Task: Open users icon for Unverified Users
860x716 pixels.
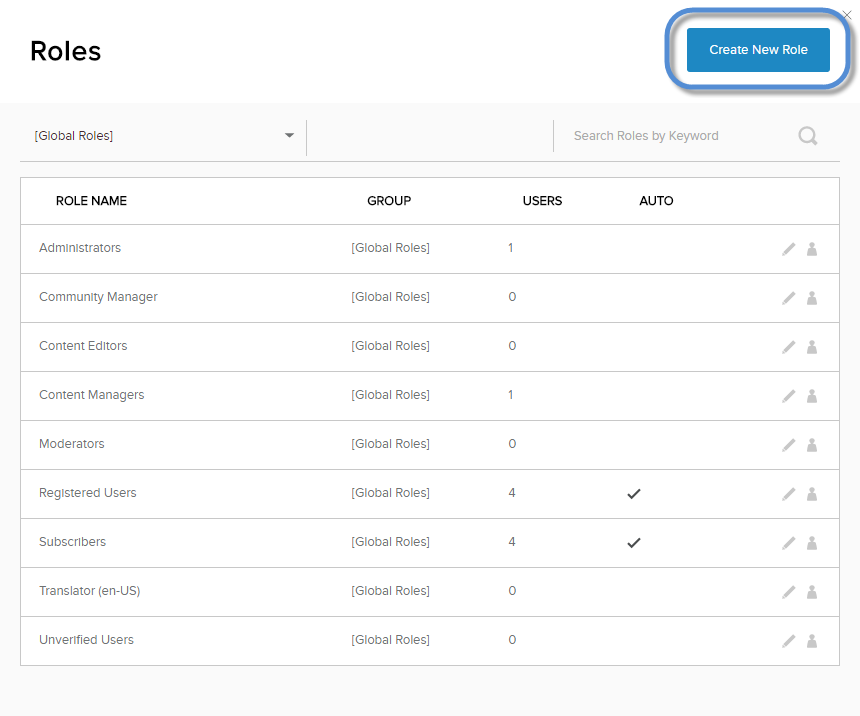Action: tap(812, 641)
